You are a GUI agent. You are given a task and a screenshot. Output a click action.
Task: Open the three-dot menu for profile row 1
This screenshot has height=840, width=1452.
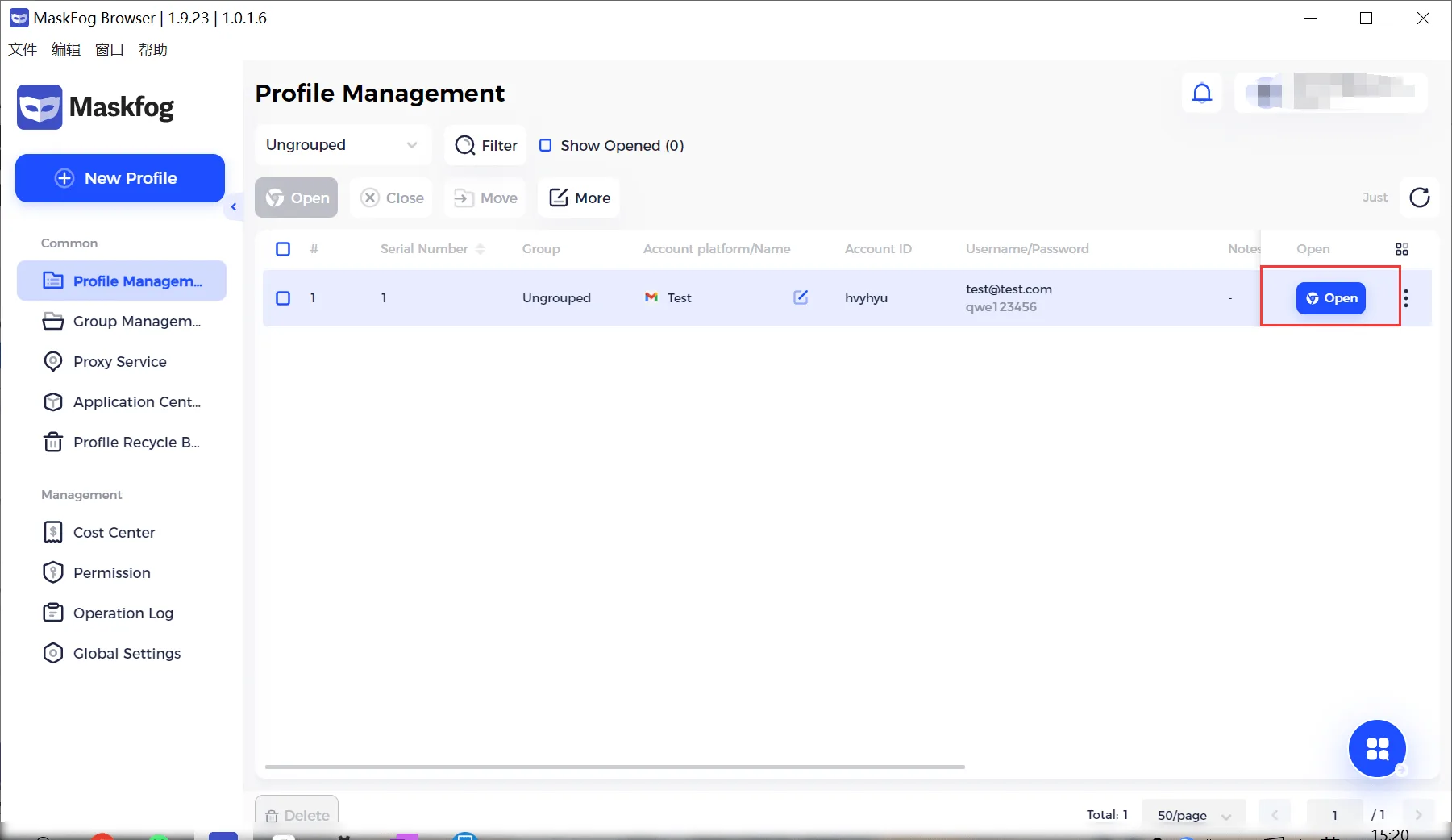point(1406,298)
